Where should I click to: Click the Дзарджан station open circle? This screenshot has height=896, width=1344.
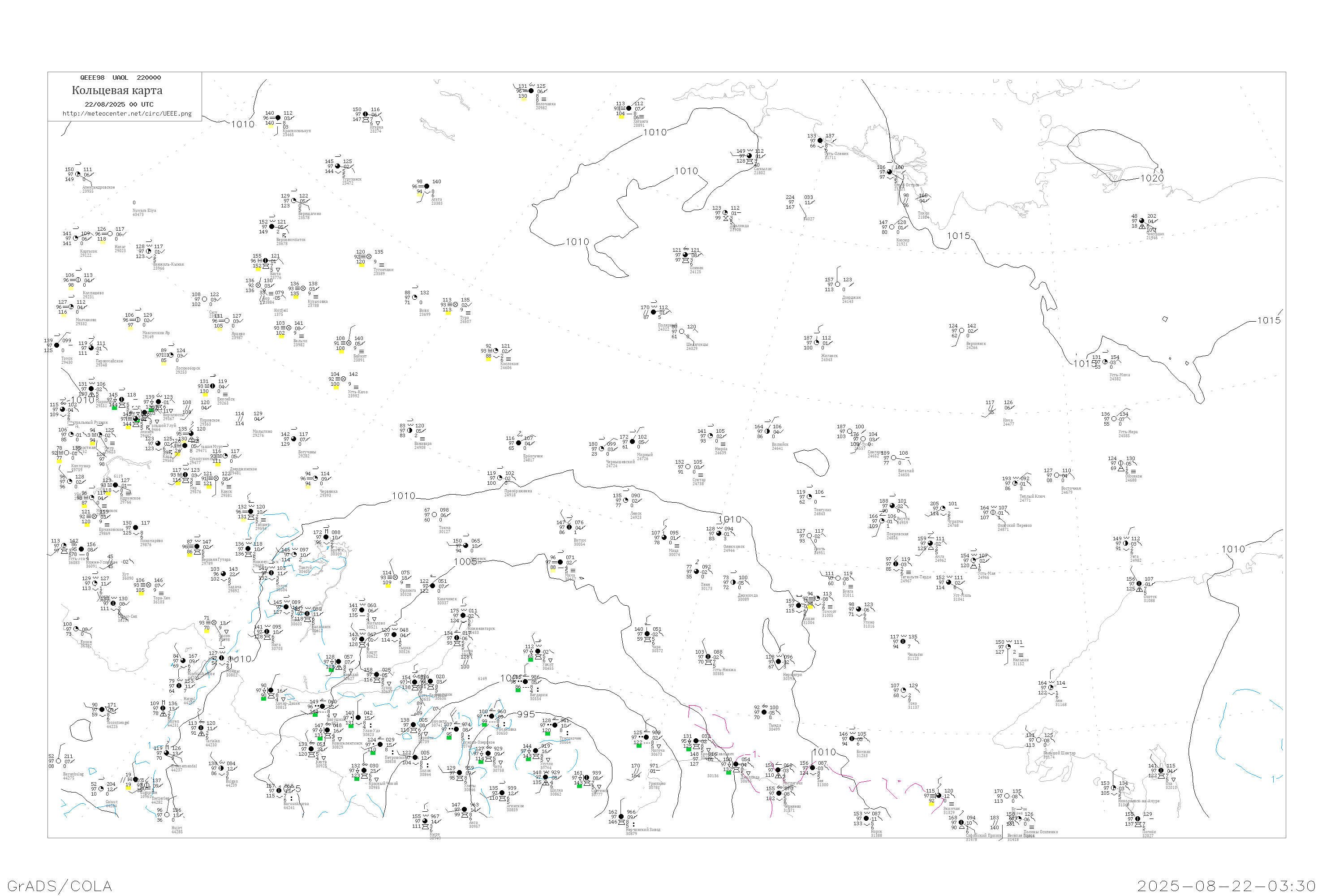coord(838,284)
